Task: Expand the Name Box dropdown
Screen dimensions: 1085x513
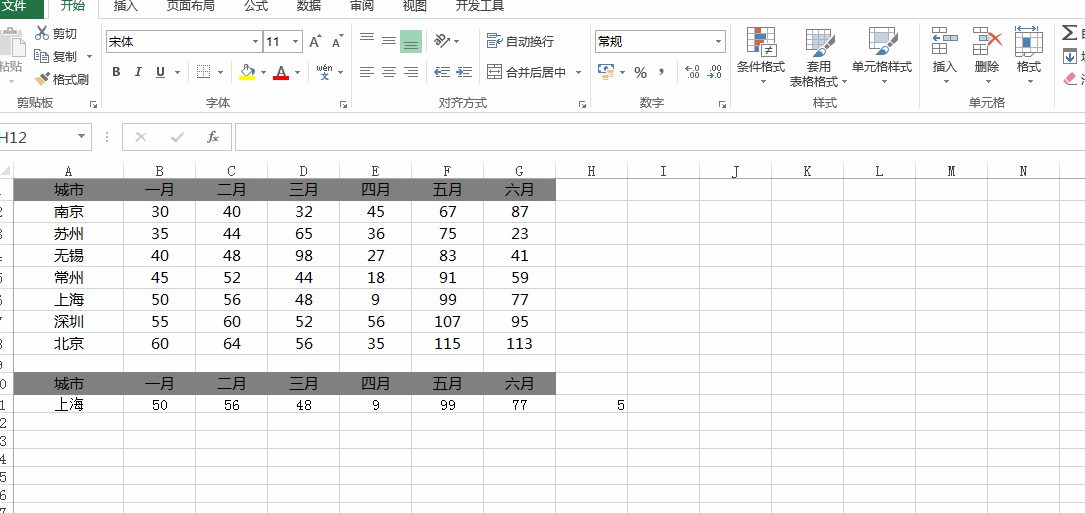Action: [x=82, y=137]
